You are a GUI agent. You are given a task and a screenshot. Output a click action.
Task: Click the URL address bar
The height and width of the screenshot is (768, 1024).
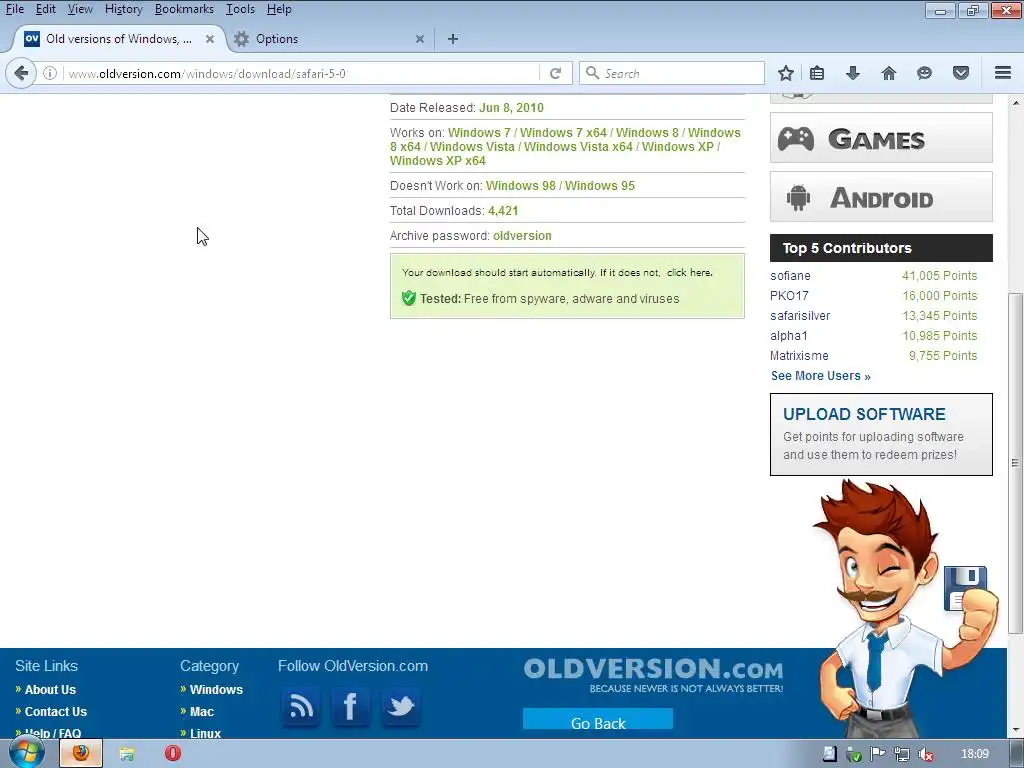300,73
